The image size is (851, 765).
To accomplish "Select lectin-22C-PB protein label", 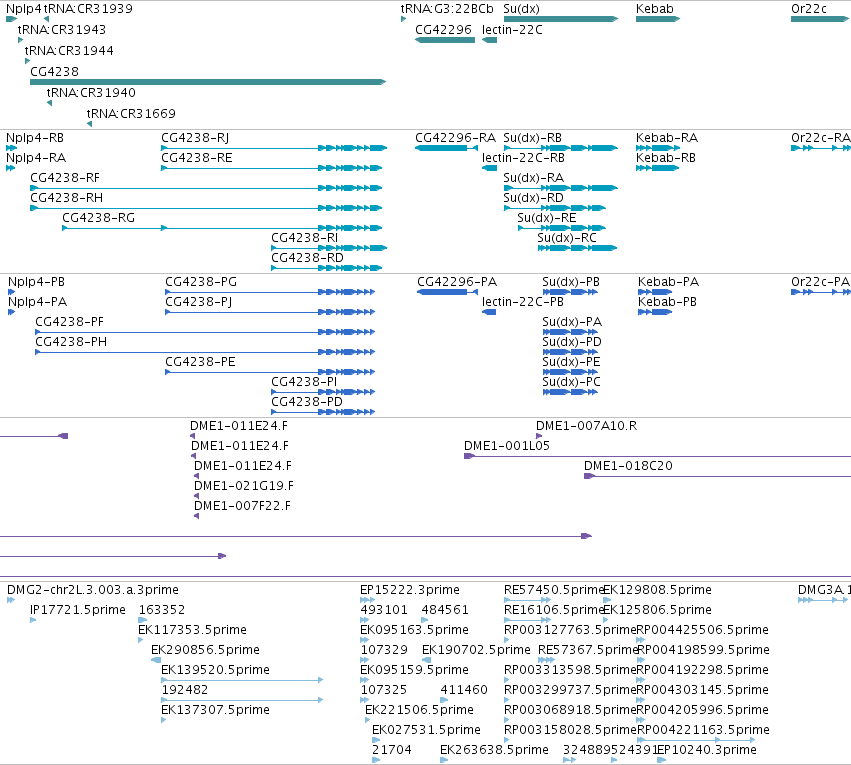I will tap(523, 302).
